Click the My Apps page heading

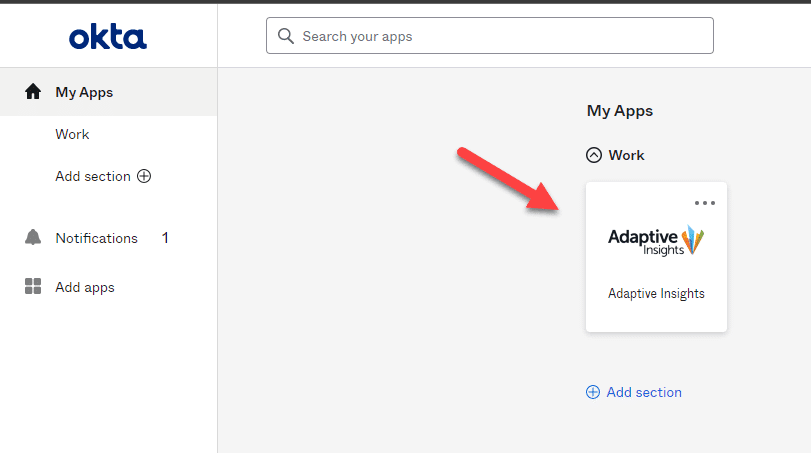tap(620, 111)
